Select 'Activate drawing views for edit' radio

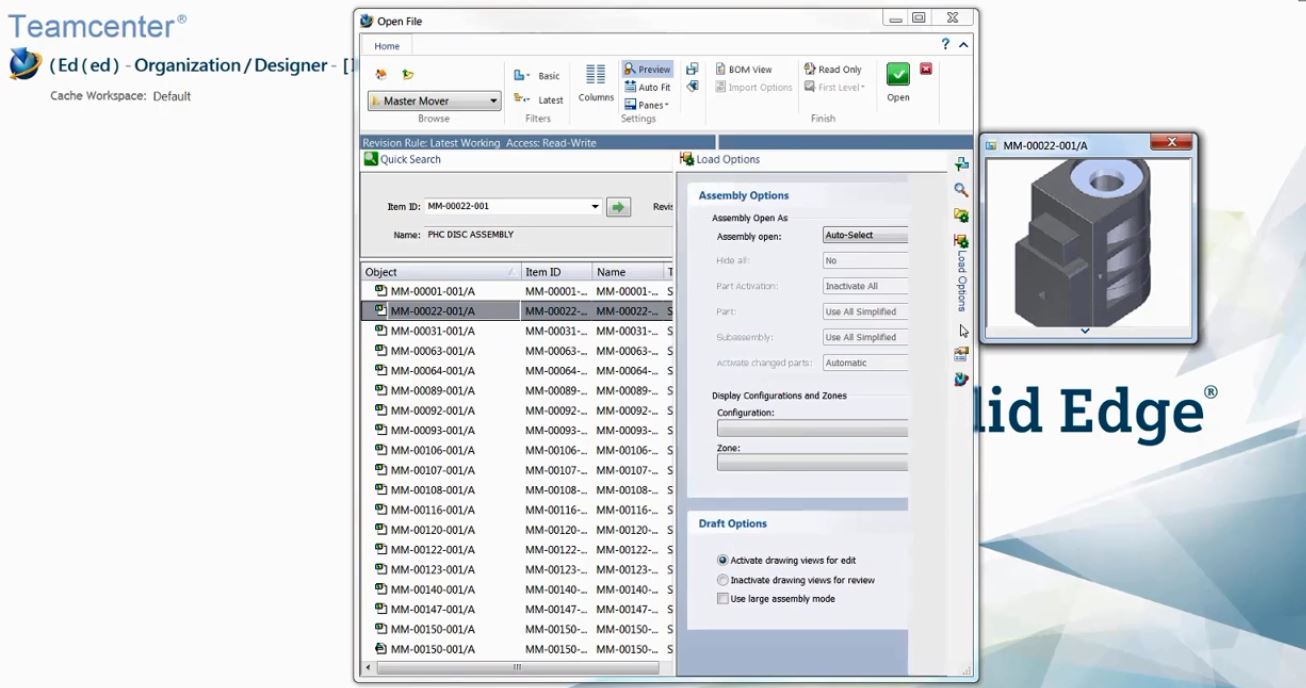point(723,561)
